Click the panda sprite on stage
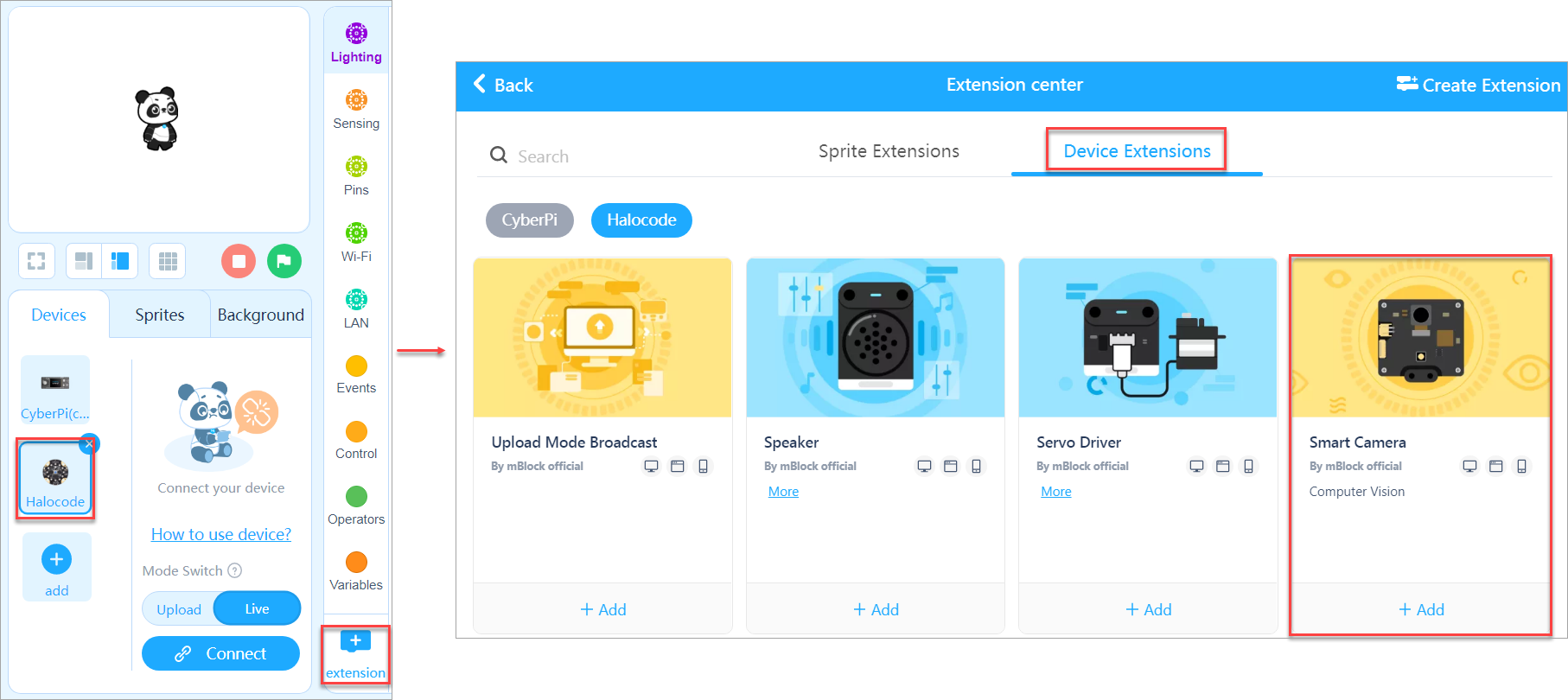Screen dimensions: 1568x700 (x=157, y=118)
